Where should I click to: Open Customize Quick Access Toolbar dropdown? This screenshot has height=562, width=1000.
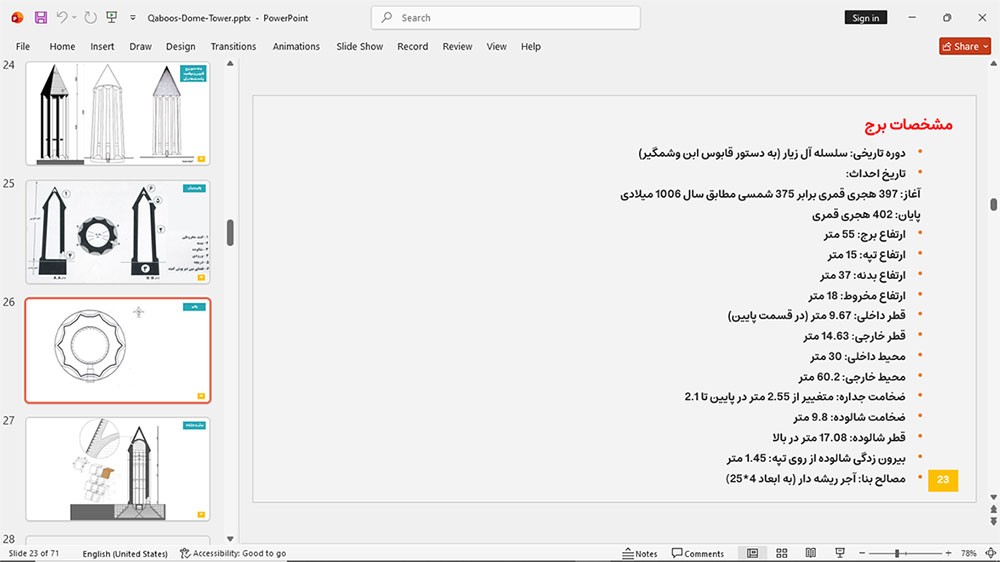pyautogui.click(x=133, y=18)
